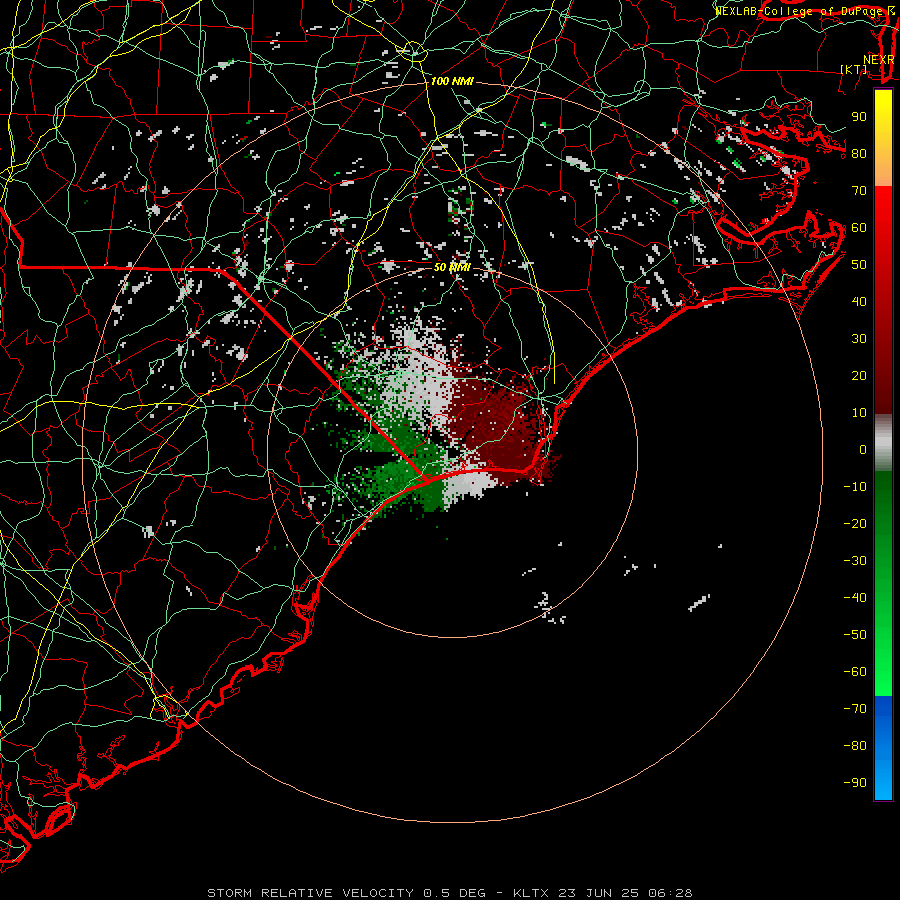The height and width of the screenshot is (900, 900).
Task: Select the positive 20 knot scale label
Action: (x=859, y=375)
